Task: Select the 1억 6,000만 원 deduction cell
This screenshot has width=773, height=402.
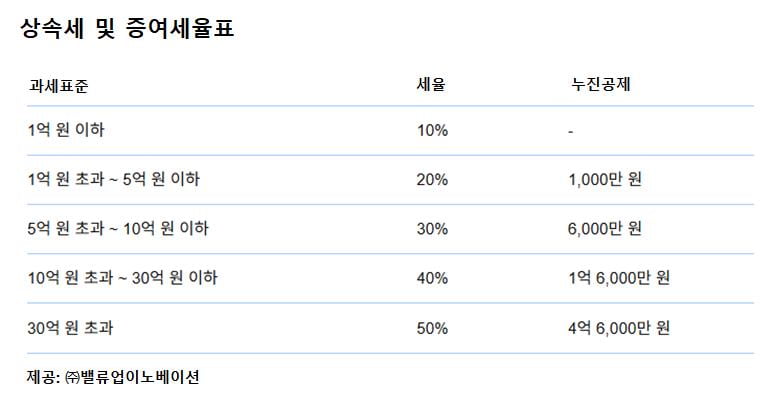Action: pos(618,277)
